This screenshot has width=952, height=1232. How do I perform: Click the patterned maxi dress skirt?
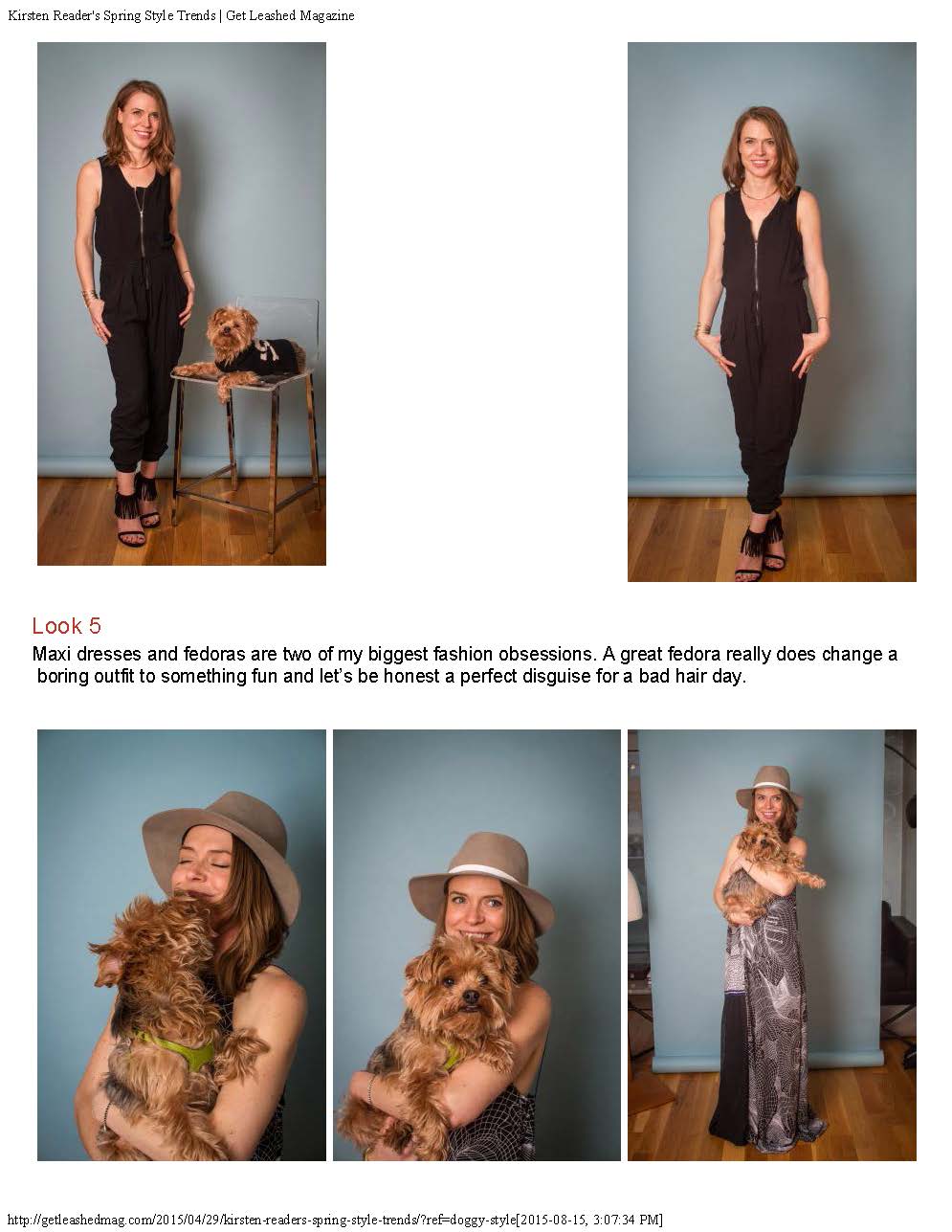[771, 1034]
